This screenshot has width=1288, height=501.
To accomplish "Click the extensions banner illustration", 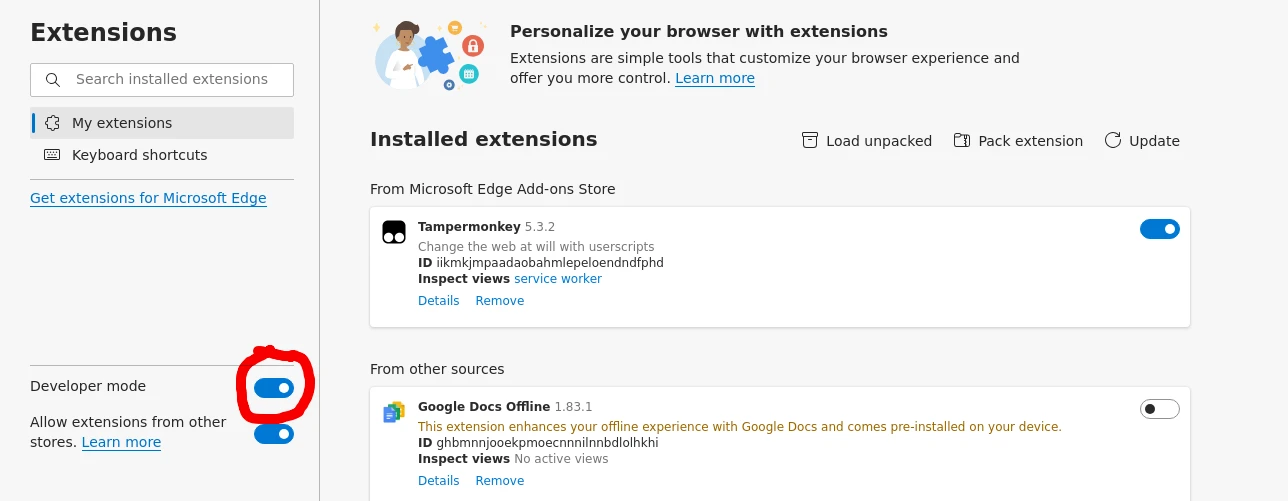I will click(x=428, y=55).
